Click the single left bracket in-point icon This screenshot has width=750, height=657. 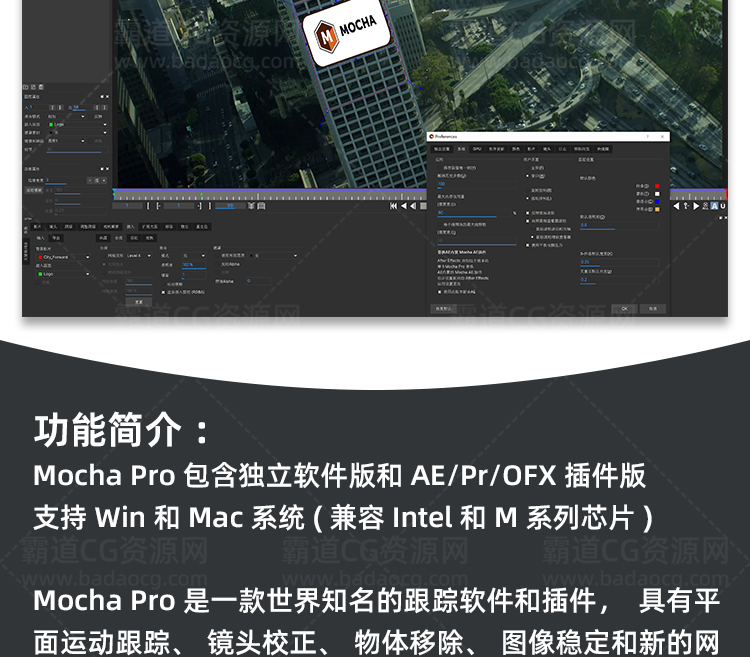(148, 206)
